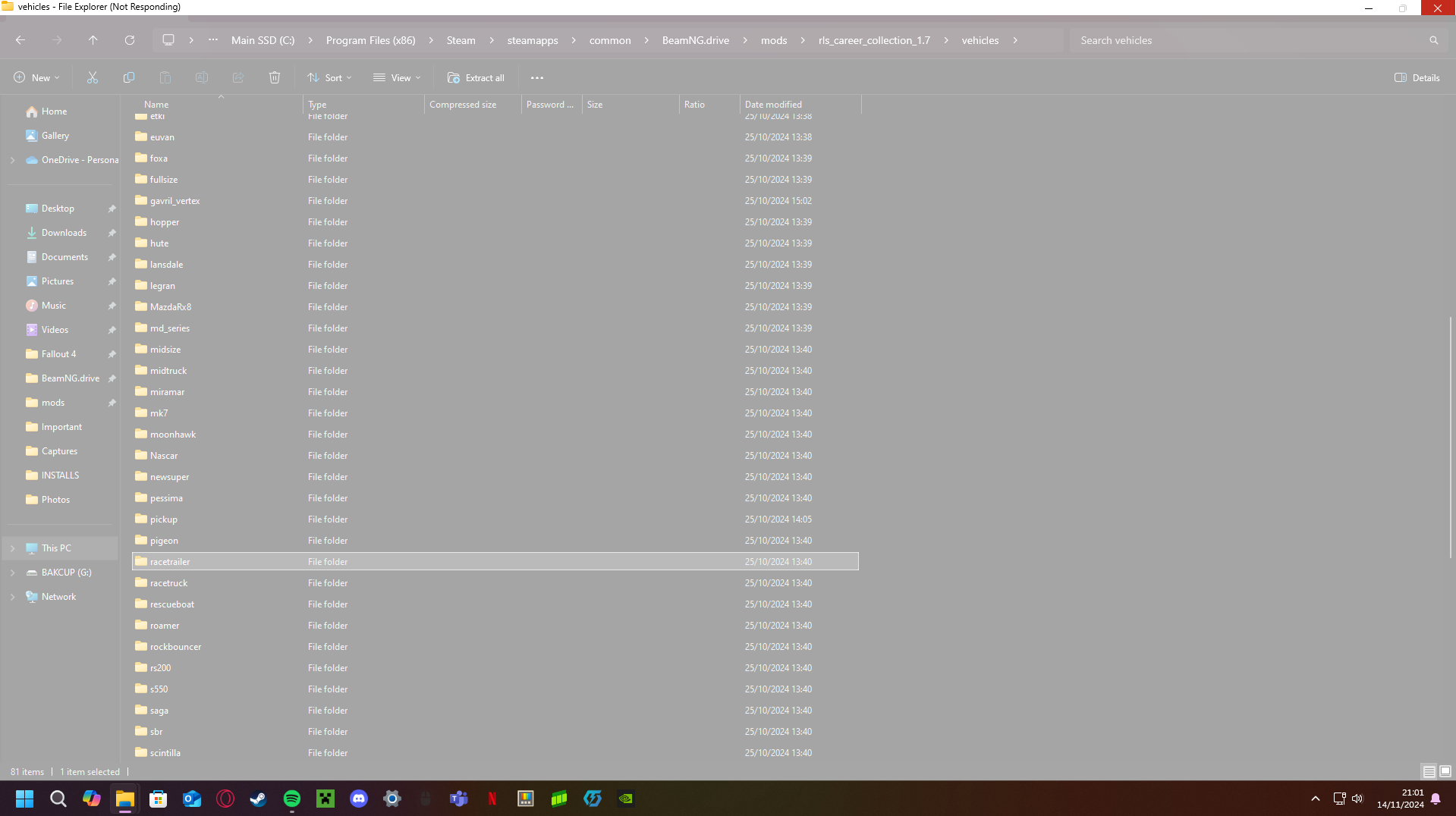Switch to details list view icon
The width and height of the screenshot is (1456, 816).
coord(1429,771)
